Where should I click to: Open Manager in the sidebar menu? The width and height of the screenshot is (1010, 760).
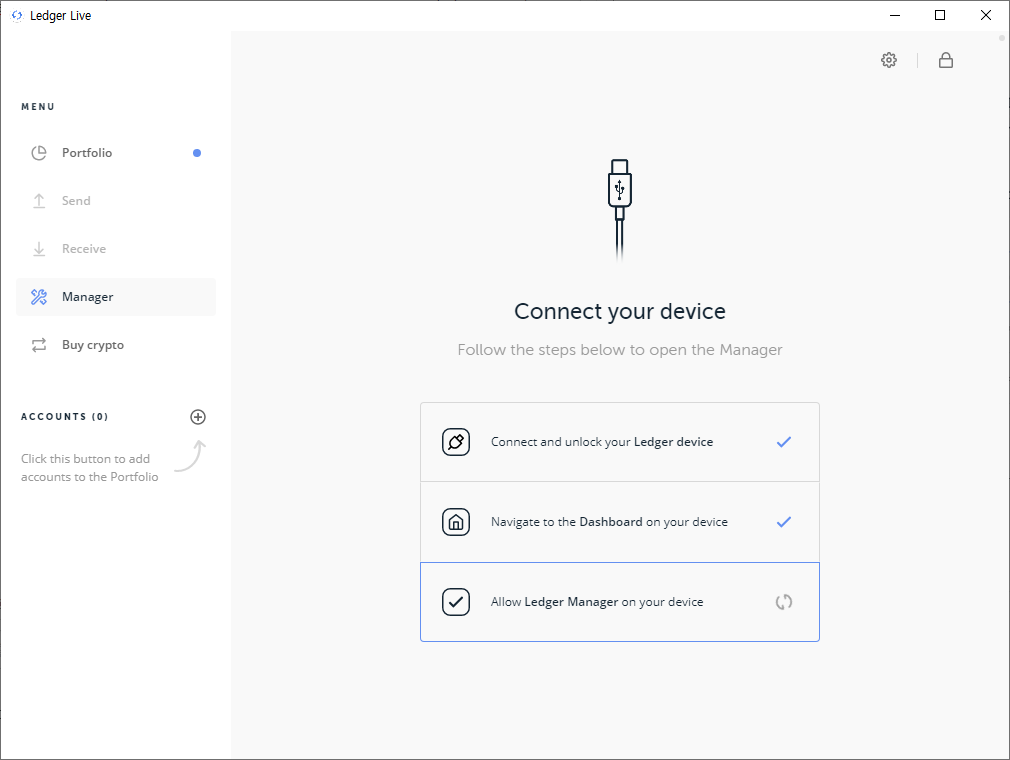point(116,297)
